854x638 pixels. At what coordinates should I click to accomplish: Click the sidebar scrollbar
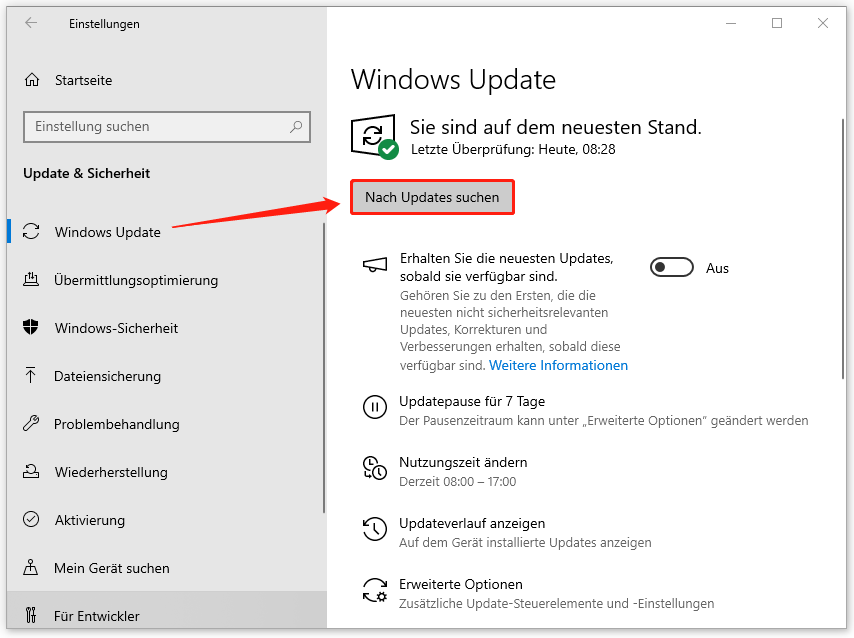pos(324,368)
